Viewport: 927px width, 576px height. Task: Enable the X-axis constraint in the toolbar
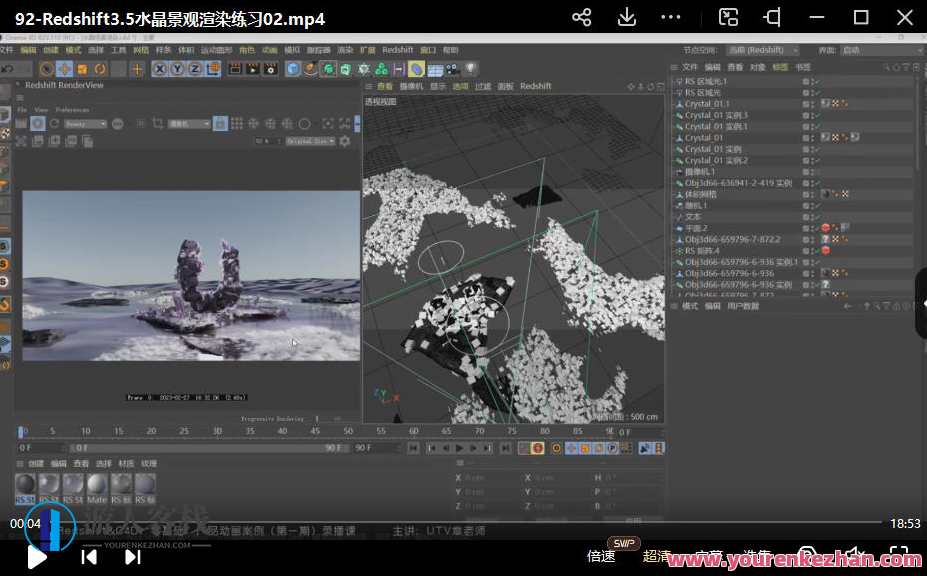click(159, 70)
